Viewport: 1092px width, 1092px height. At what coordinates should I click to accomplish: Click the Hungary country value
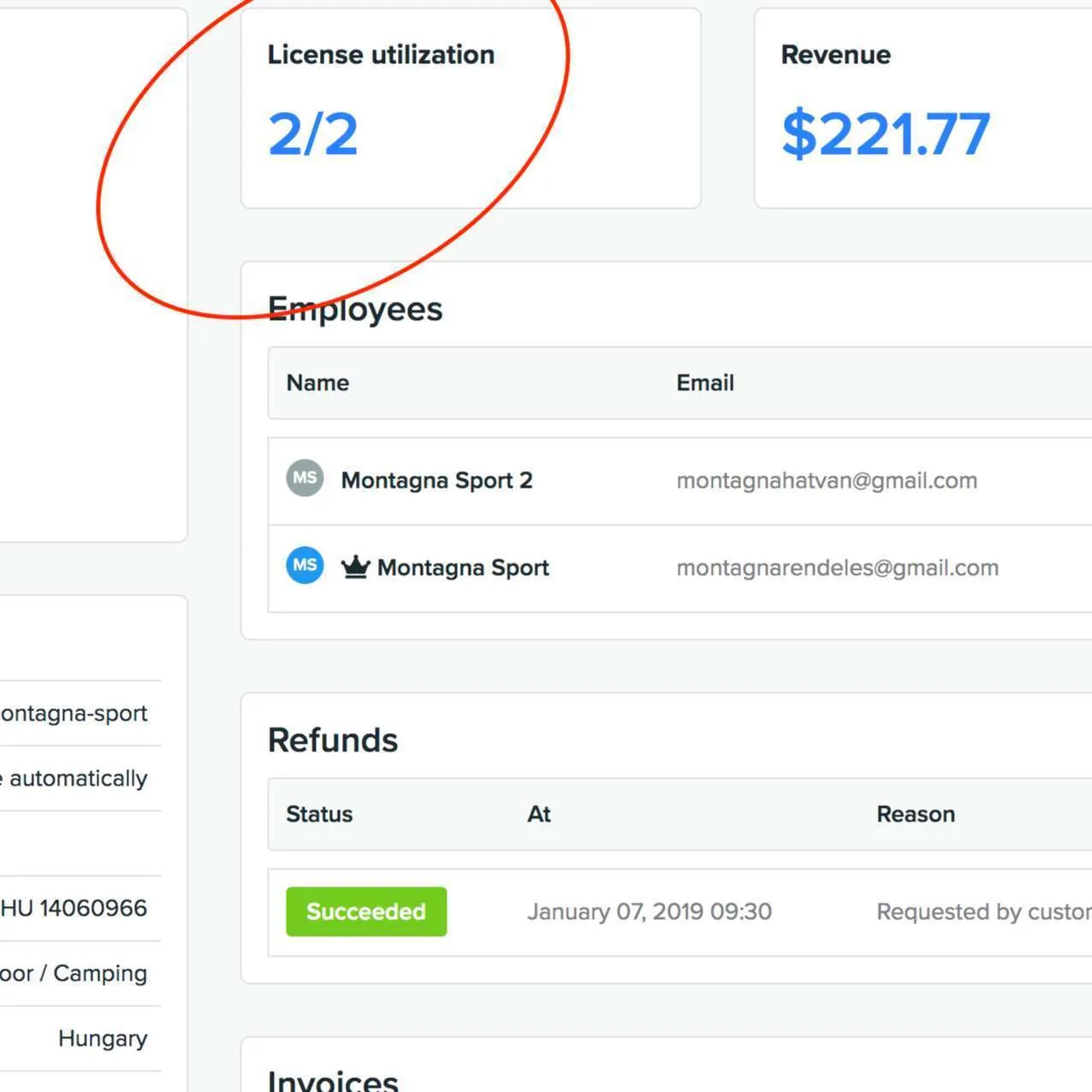(x=103, y=1038)
